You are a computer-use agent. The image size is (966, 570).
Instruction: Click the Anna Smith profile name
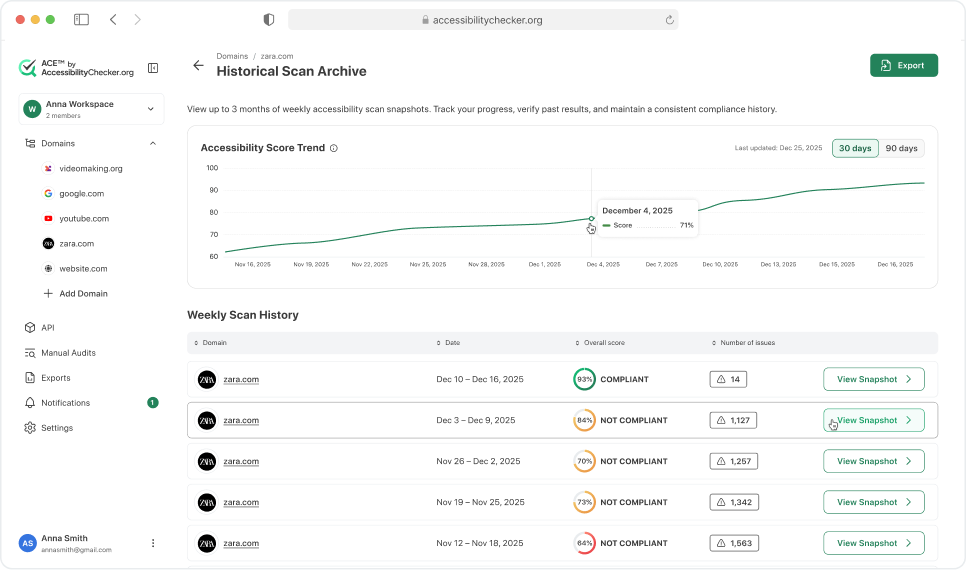tap(64, 539)
